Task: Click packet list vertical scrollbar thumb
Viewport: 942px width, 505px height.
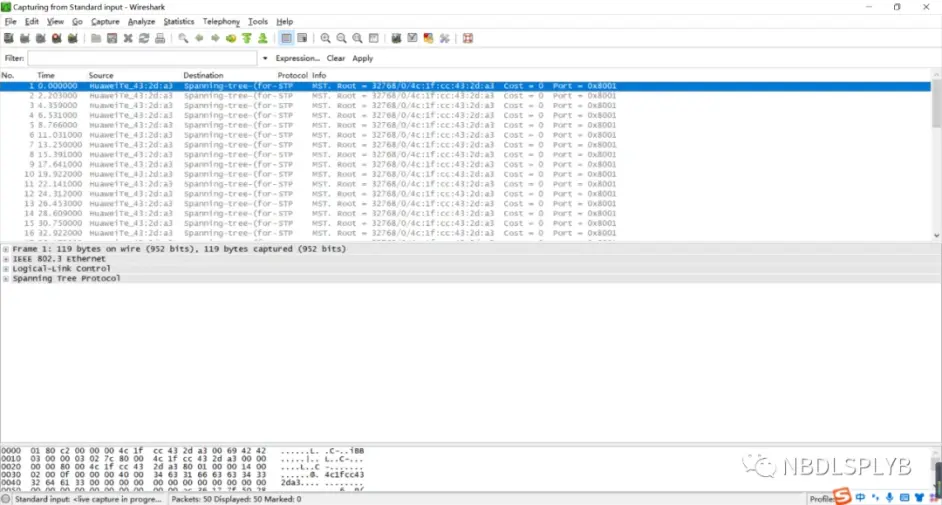Action: (937, 103)
